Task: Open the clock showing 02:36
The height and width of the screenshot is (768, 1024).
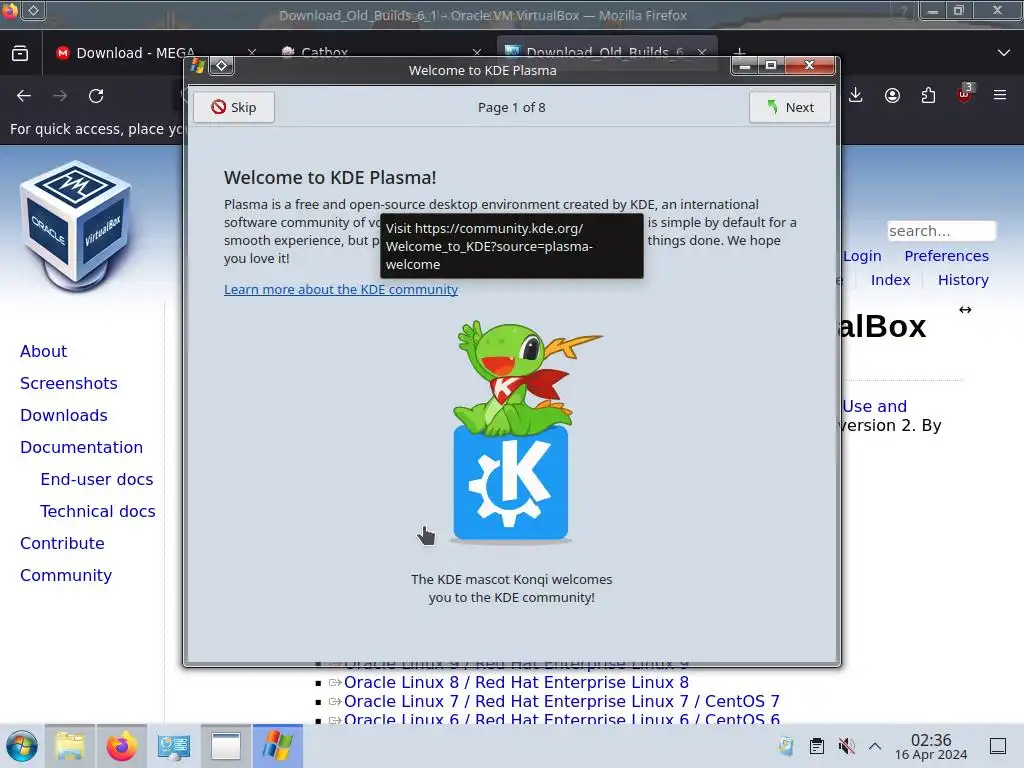Action: point(931,746)
